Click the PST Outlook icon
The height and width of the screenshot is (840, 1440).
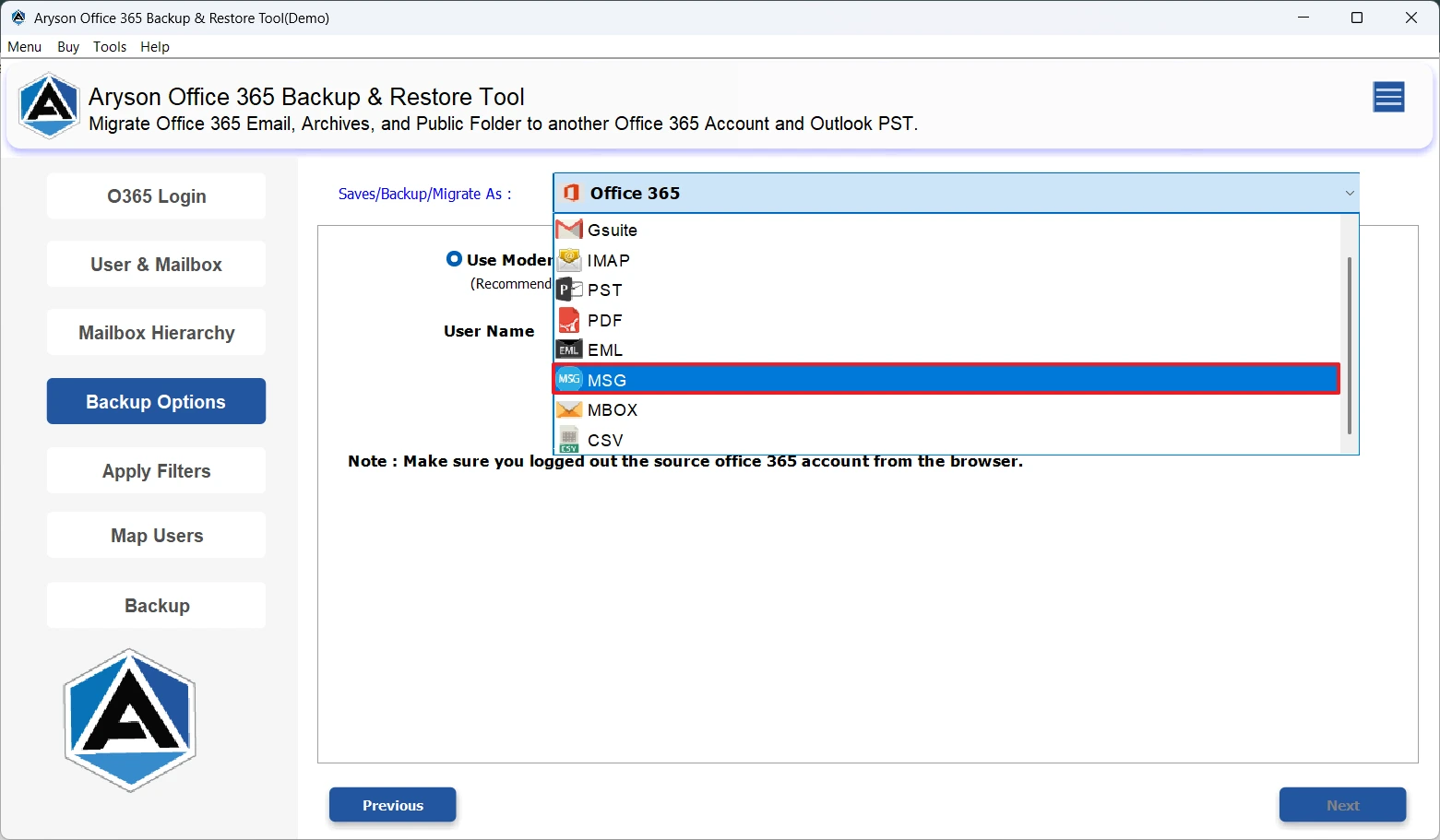pyautogui.click(x=569, y=290)
